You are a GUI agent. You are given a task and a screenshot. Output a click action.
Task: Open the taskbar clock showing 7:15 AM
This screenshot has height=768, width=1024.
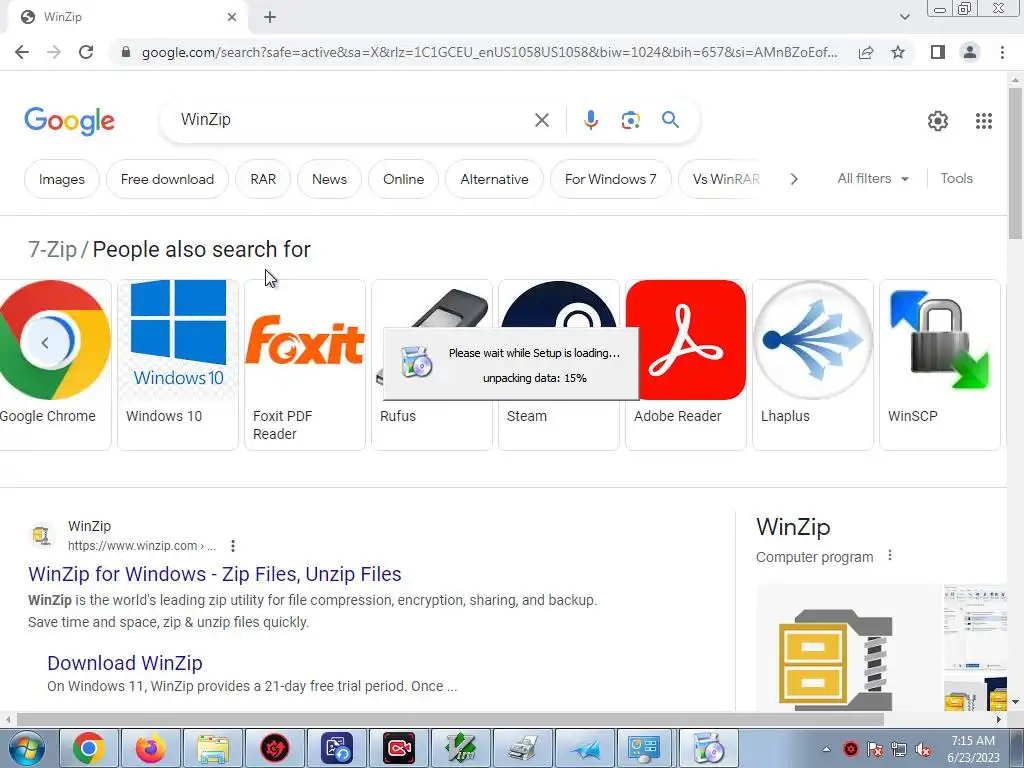[x=973, y=749]
